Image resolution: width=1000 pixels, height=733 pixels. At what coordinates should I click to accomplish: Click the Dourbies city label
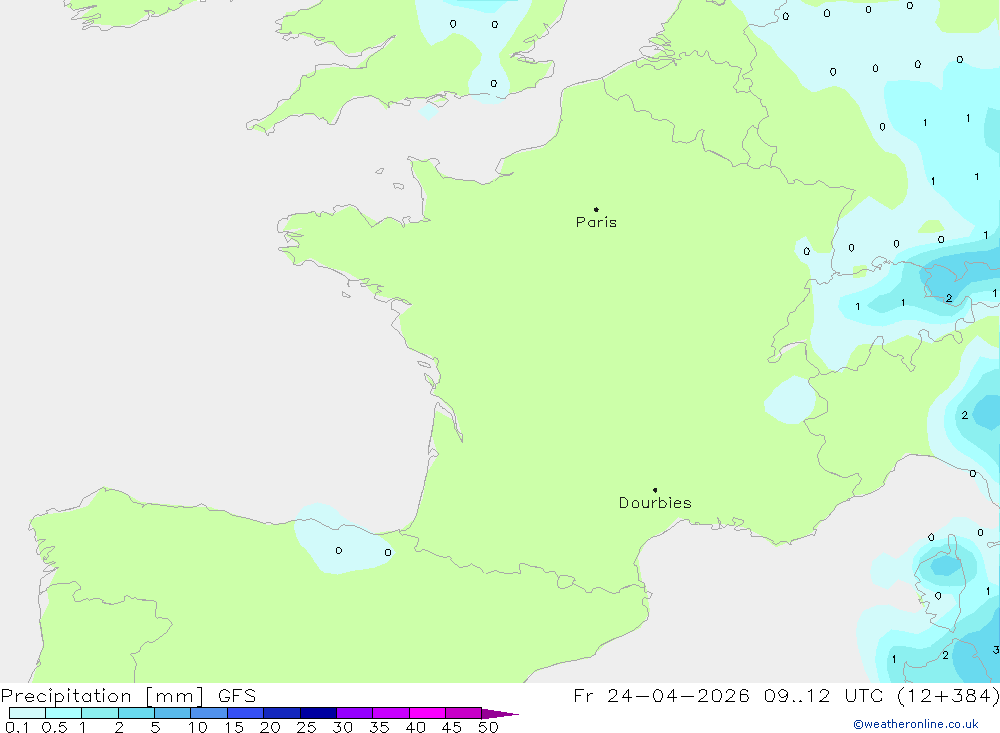[655, 503]
